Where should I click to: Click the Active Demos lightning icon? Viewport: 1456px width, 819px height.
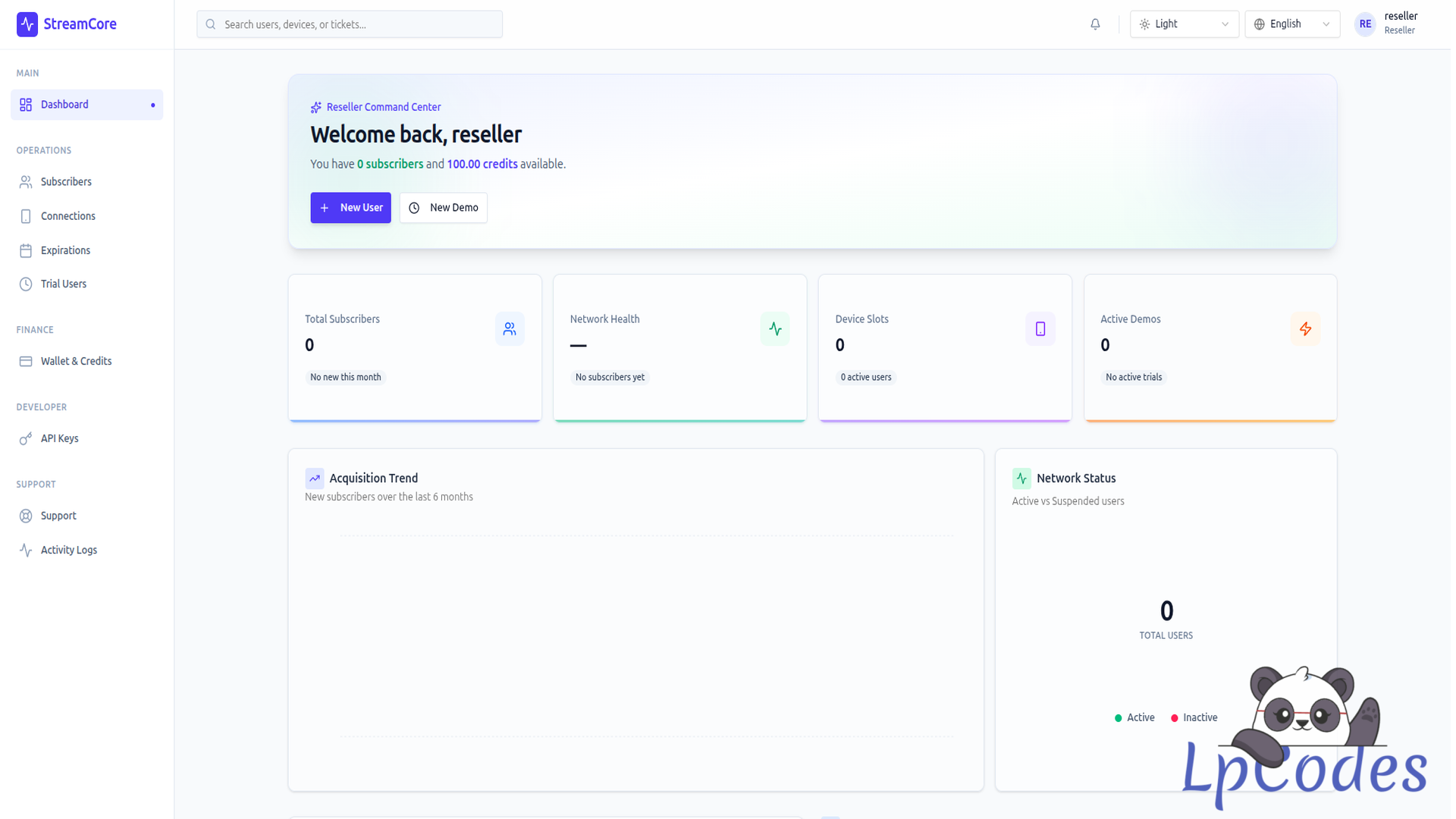coord(1304,329)
